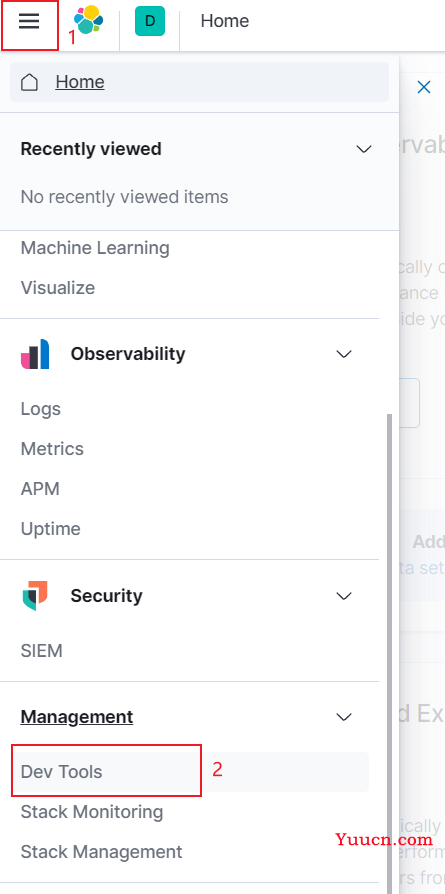Dismiss panel with the blue X icon

(424, 87)
